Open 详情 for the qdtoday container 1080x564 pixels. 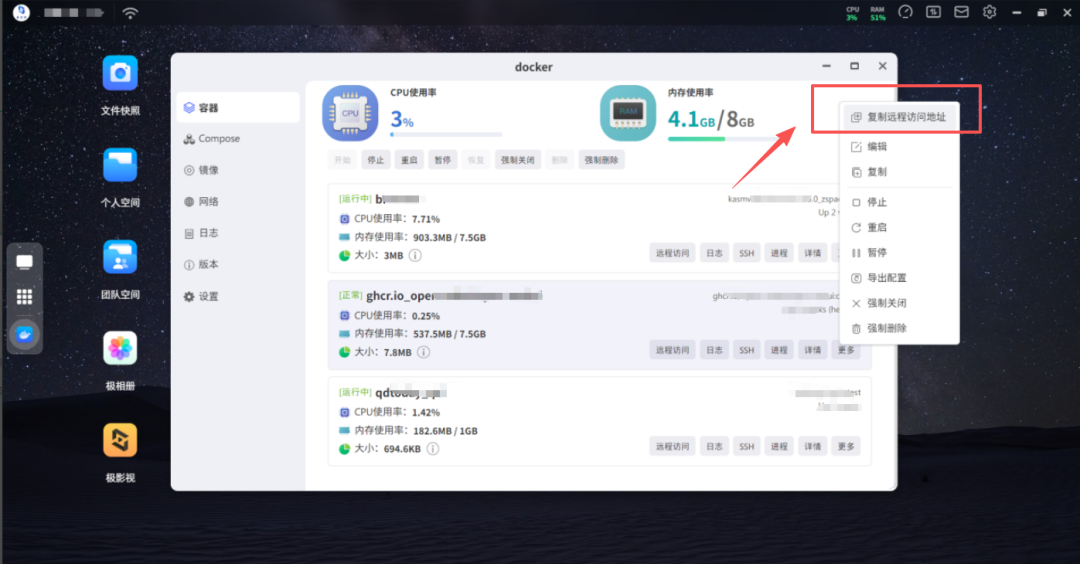(x=813, y=446)
